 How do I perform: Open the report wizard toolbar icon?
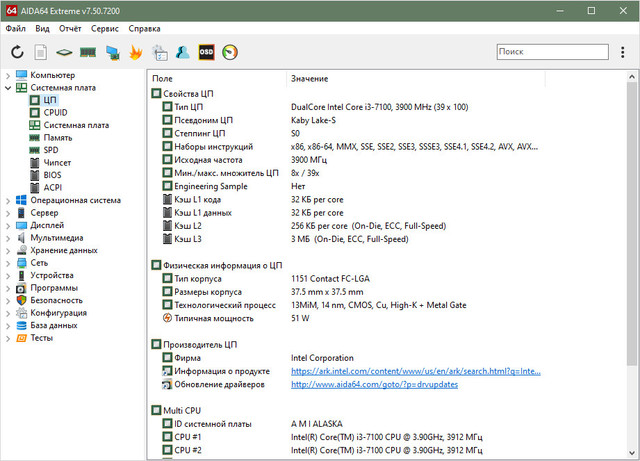pyautogui.click(x=160, y=53)
